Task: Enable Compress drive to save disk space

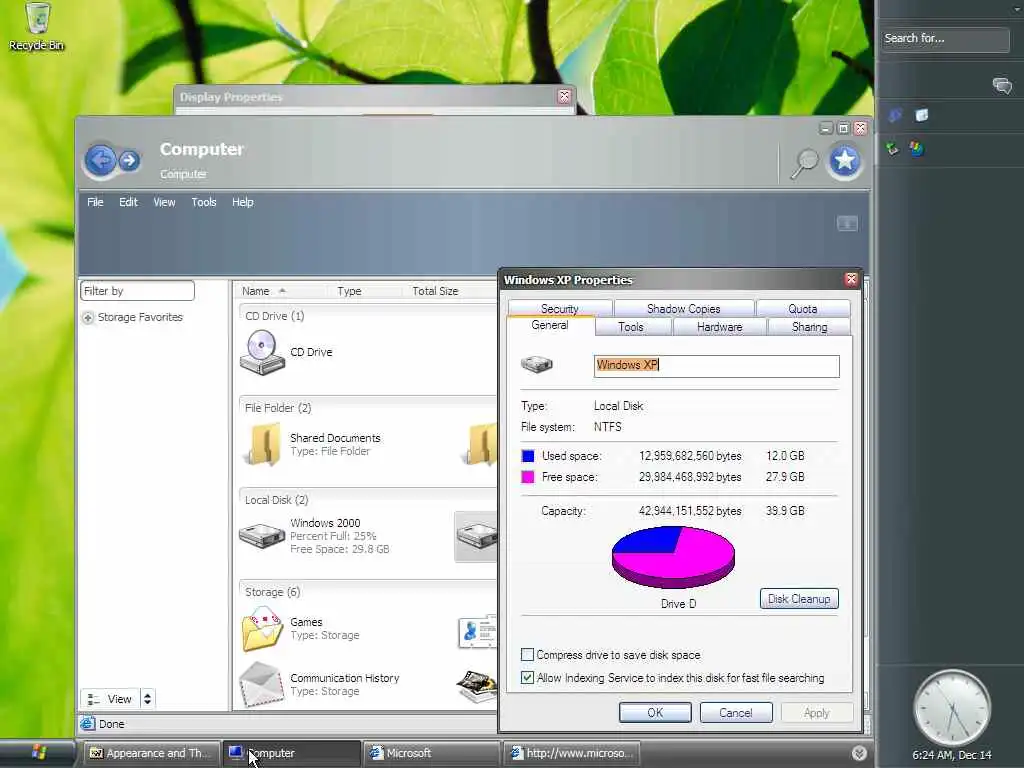Action: 527,654
